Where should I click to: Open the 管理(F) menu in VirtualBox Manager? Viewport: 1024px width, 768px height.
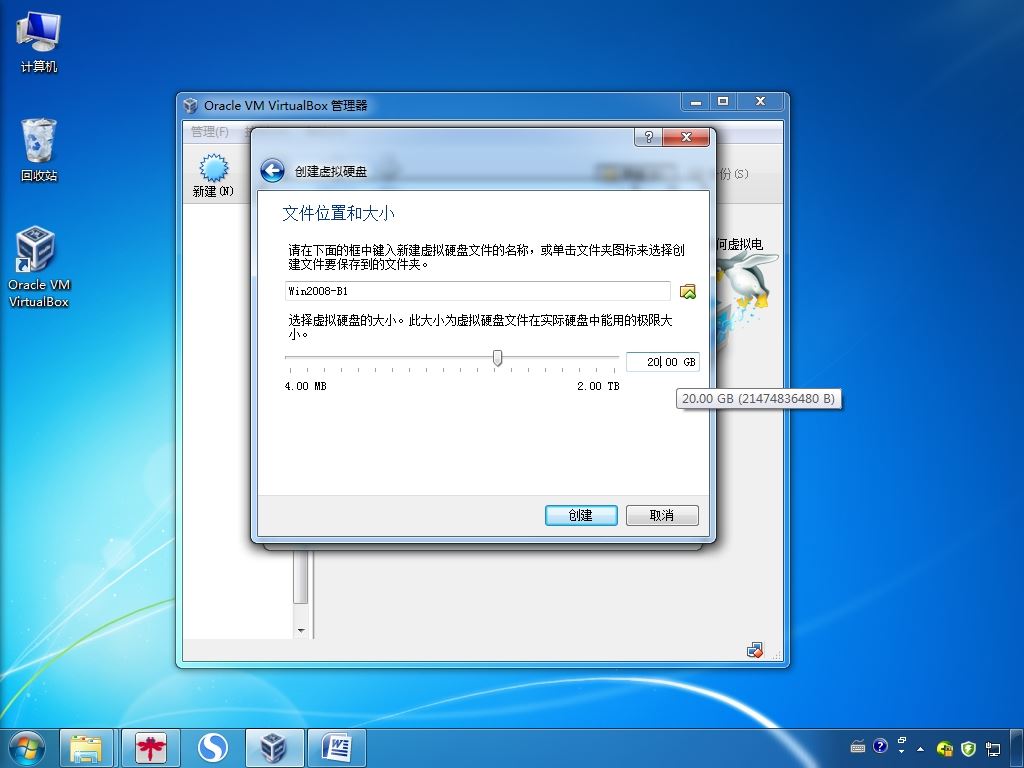tap(209, 132)
